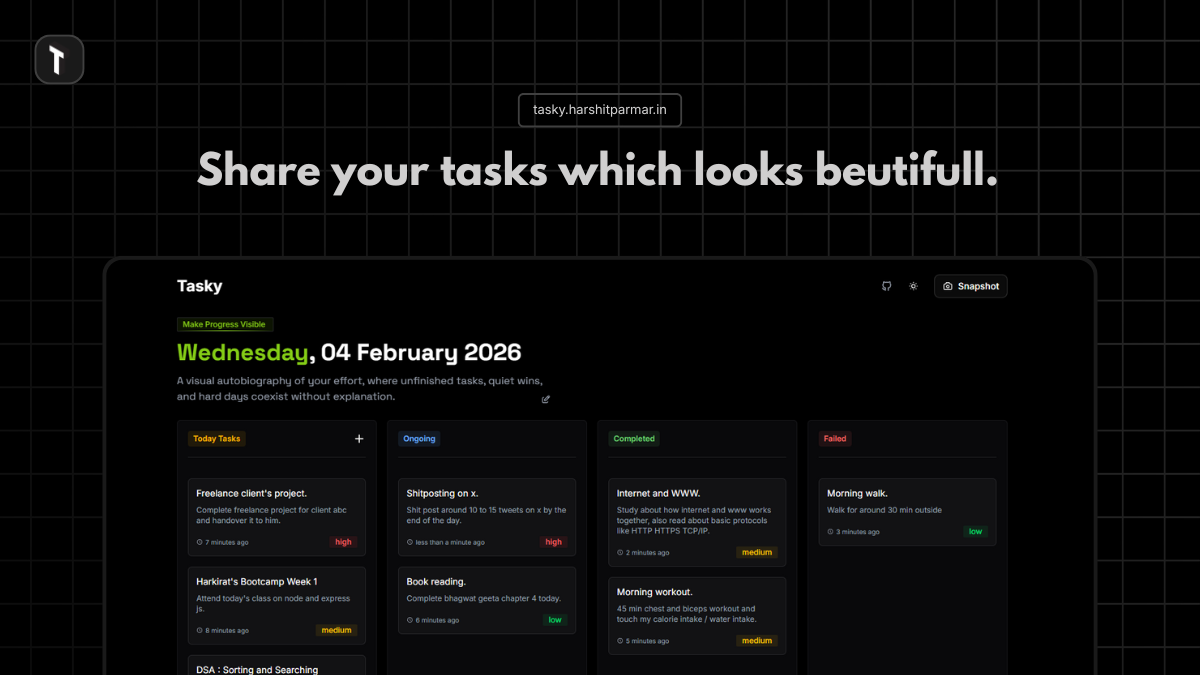Open the Shitposting on x. task
The image size is (1200, 675).
point(487,518)
